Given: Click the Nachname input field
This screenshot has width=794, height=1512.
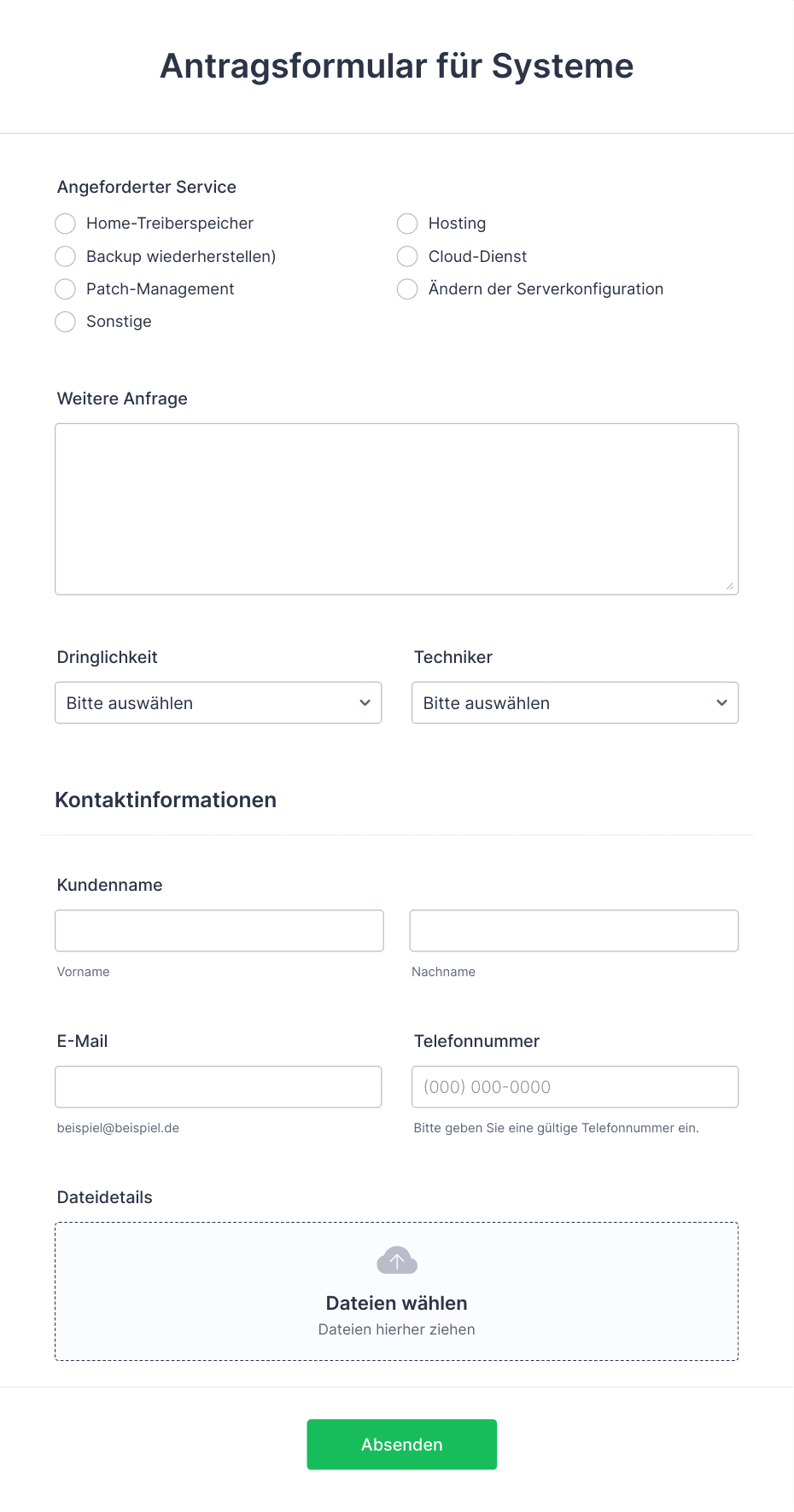Looking at the screenshot, I should 574,931.
